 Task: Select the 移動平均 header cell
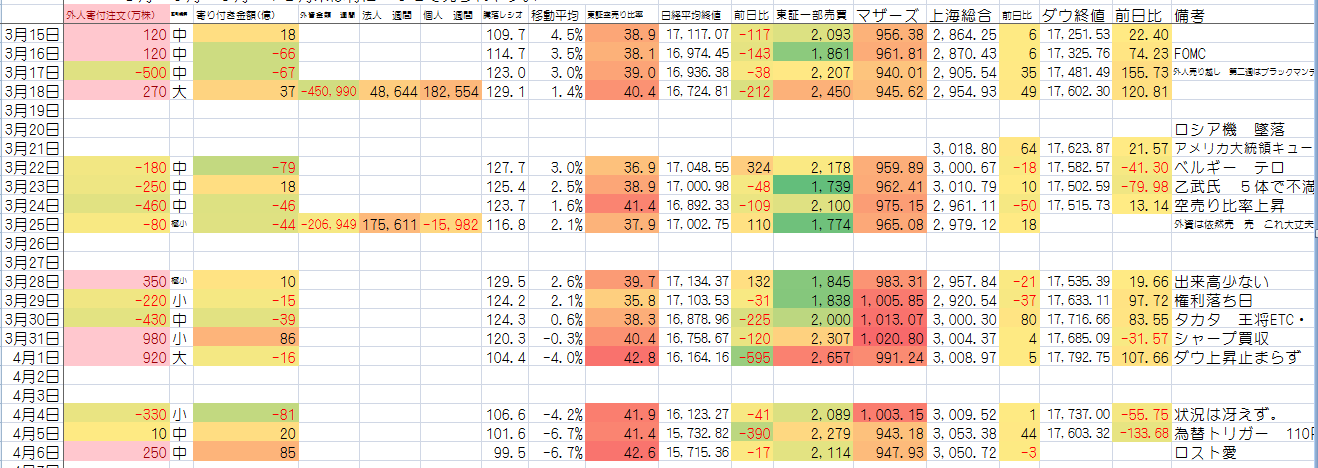(548, 17)
